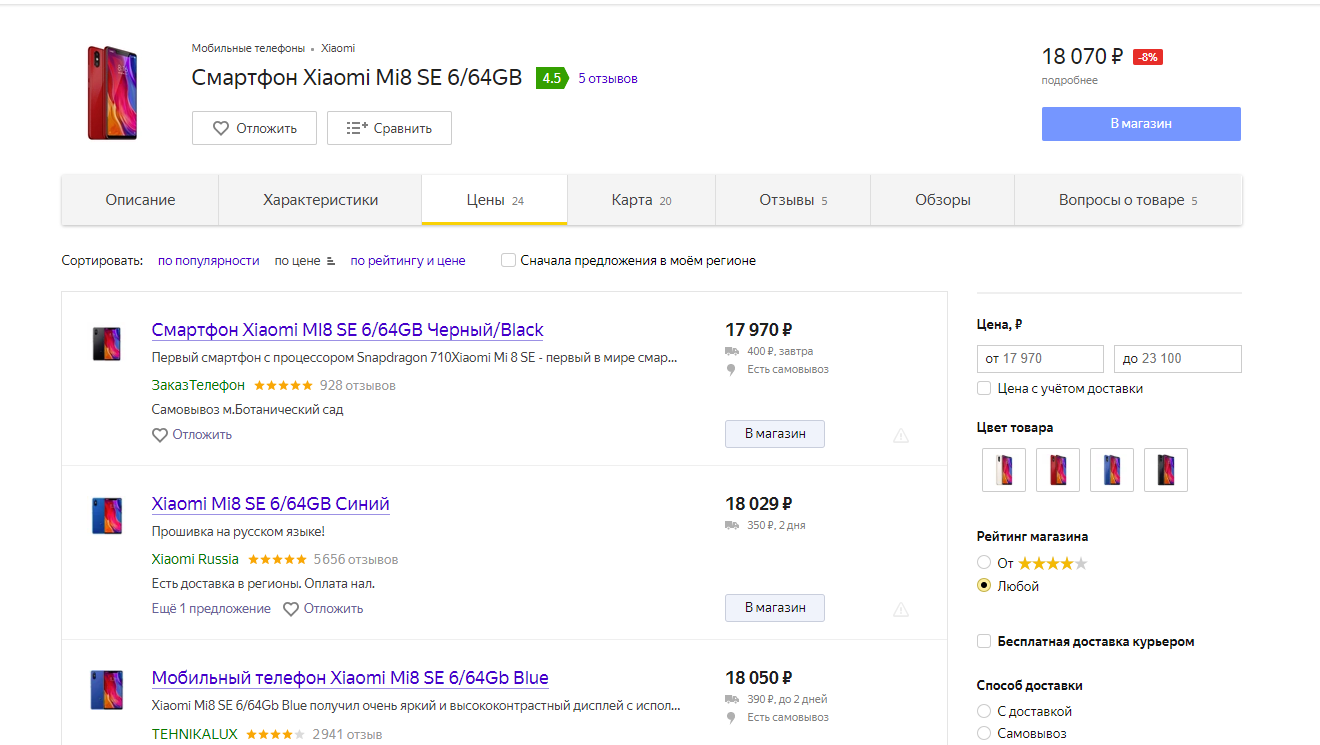Click the warning triangle in the Xiaomi Russia offer

(x=901, y=609)
